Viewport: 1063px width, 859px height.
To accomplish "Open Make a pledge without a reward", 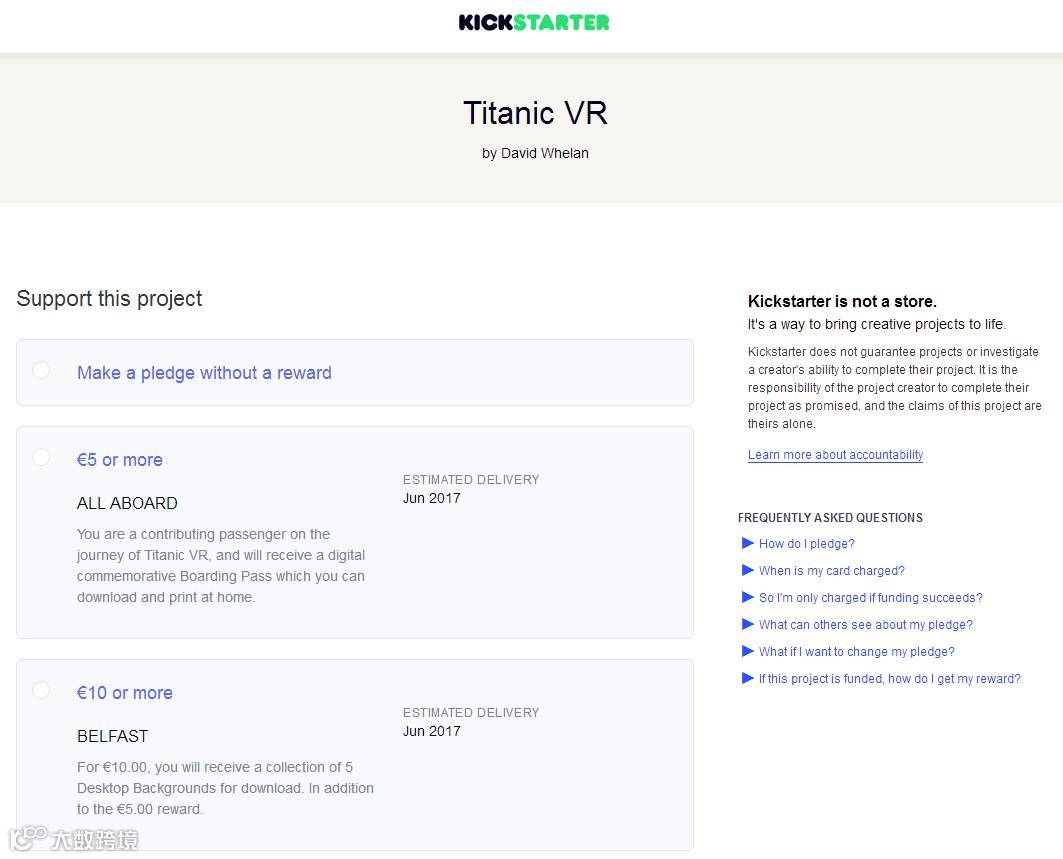I will 204,373.
